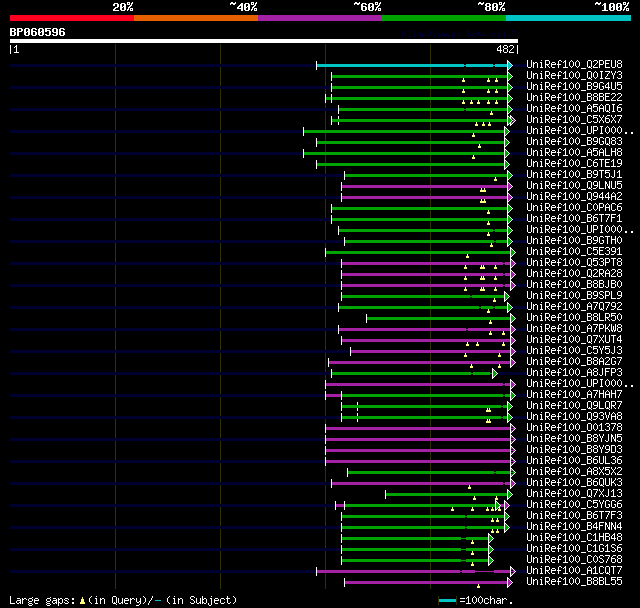Open the UniRef100_A7HAH7 hit label
The image size is (640, 608).
click(574, 395)
